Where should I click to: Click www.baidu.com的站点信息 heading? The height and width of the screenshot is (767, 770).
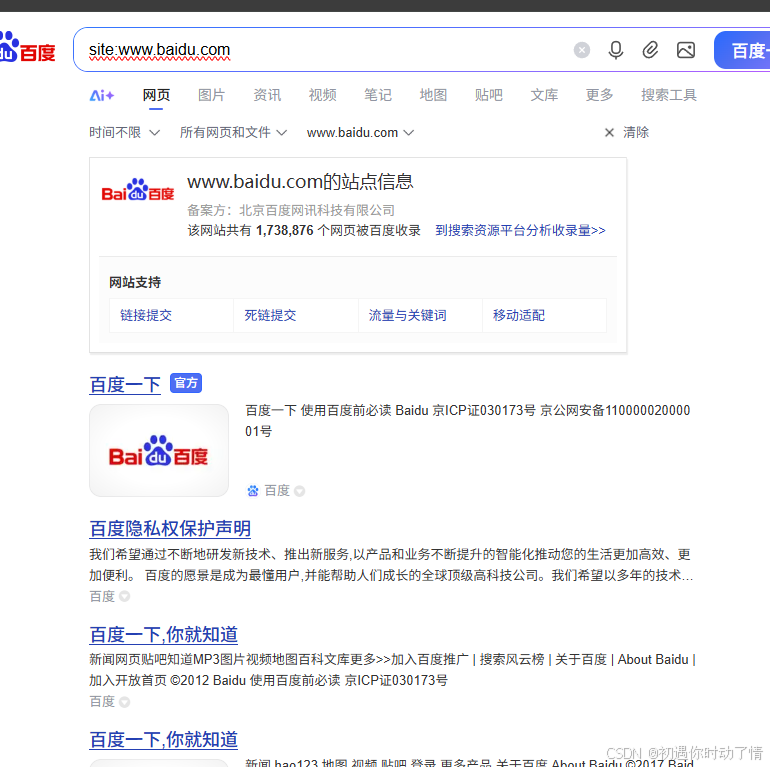tap(300, 182)
